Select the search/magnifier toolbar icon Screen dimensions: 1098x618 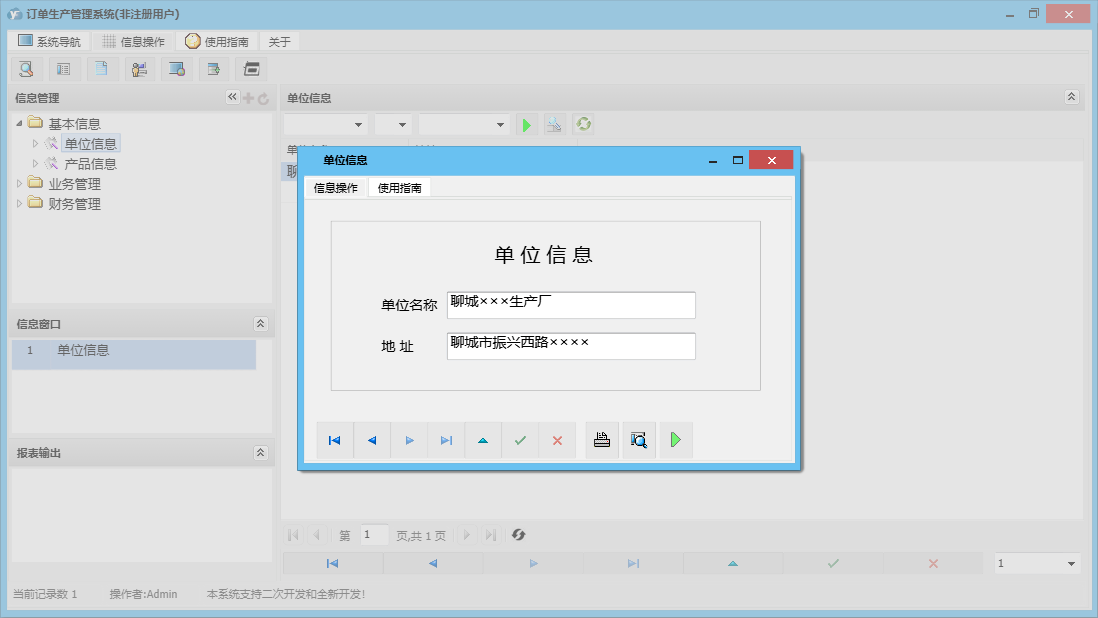[26, 69]
